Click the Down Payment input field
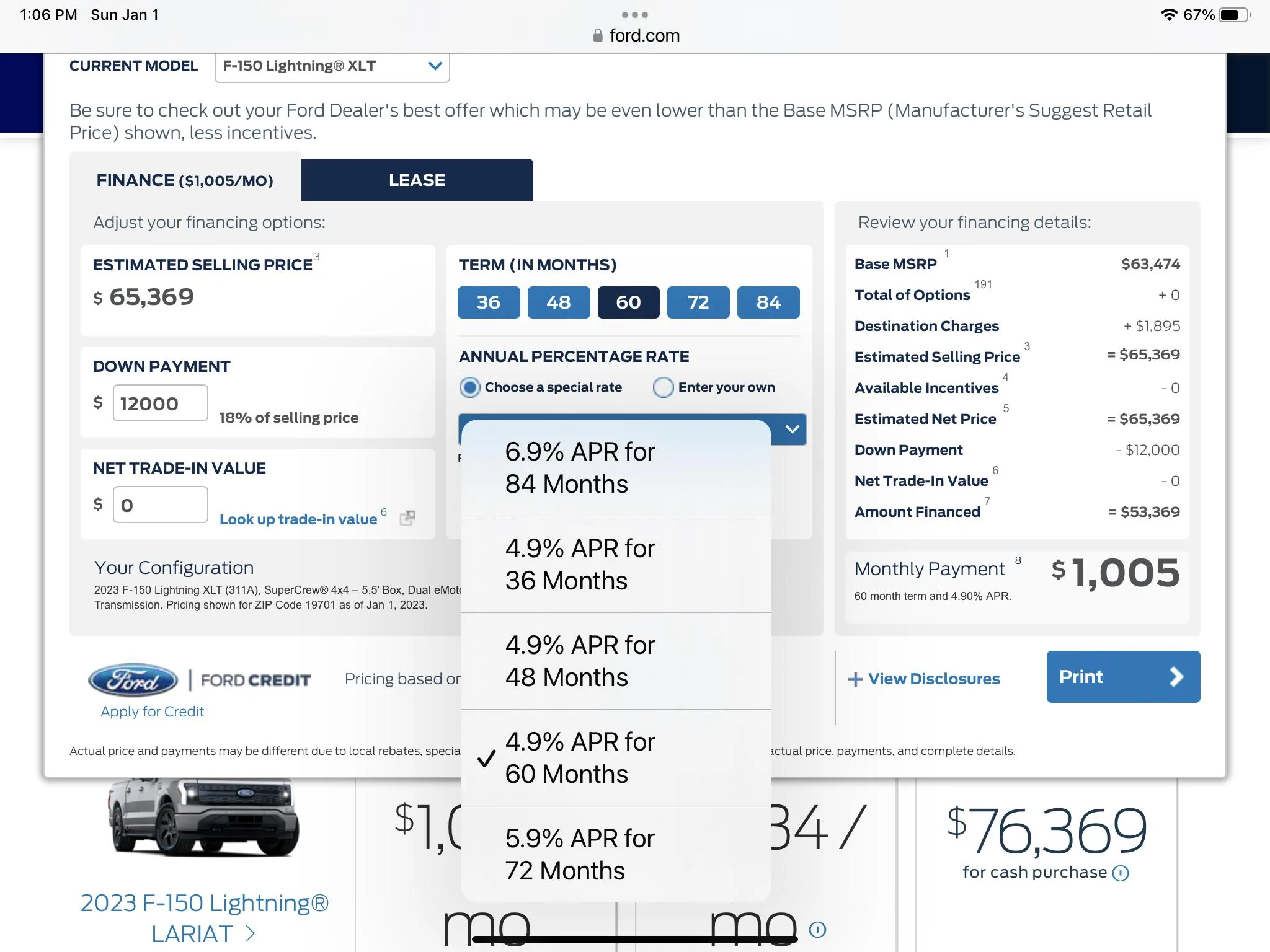The width and height of the screenshot is (1270, 952). point(160,403)
